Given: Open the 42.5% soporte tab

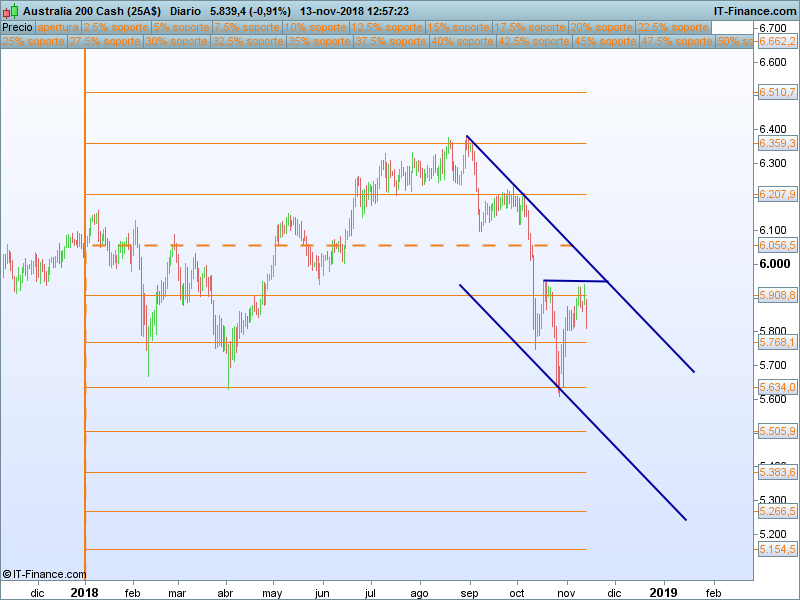Looking at the screenshot, I should tap(534, 41).
